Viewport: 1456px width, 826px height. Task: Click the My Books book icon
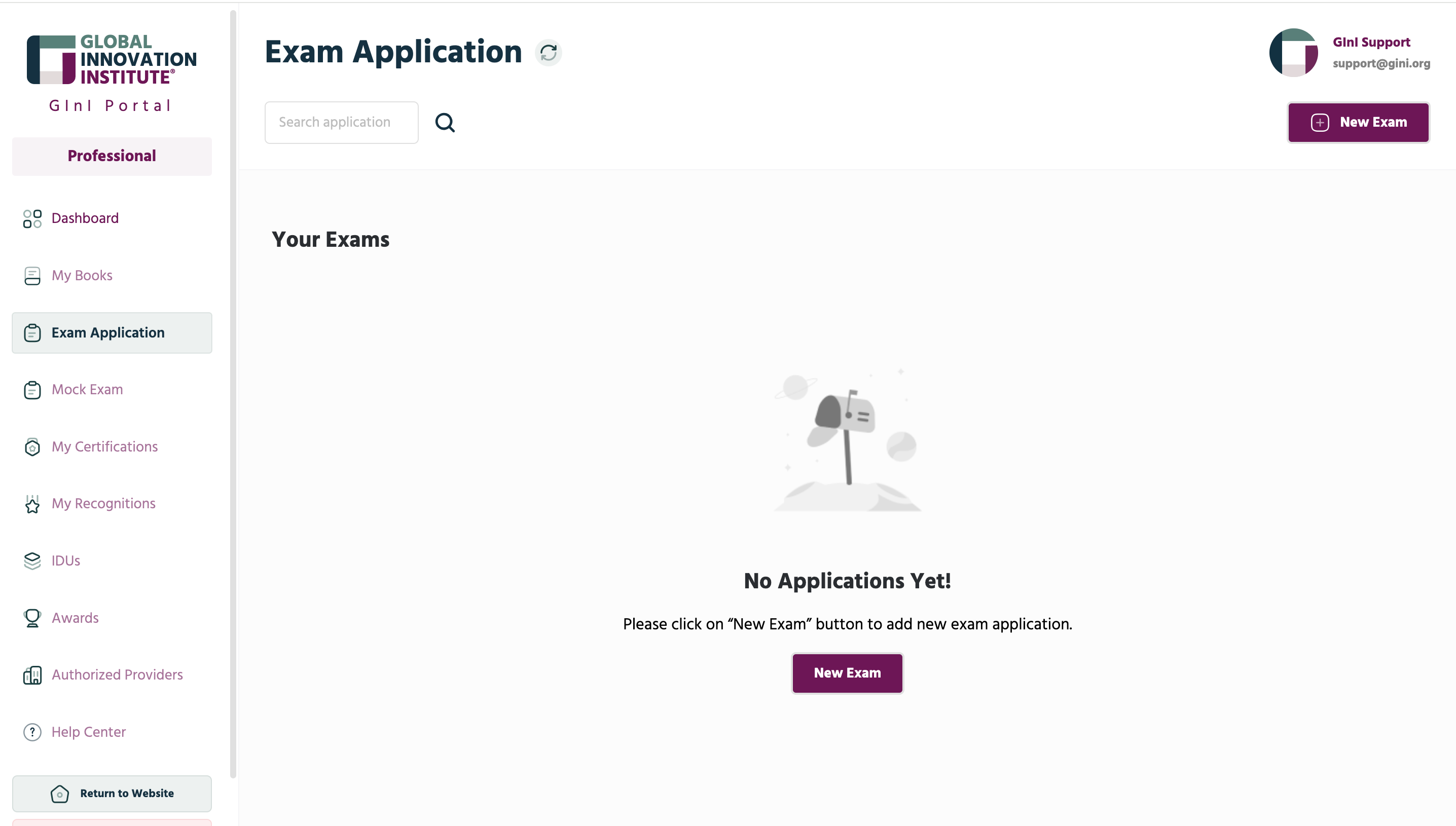(32, 276)
